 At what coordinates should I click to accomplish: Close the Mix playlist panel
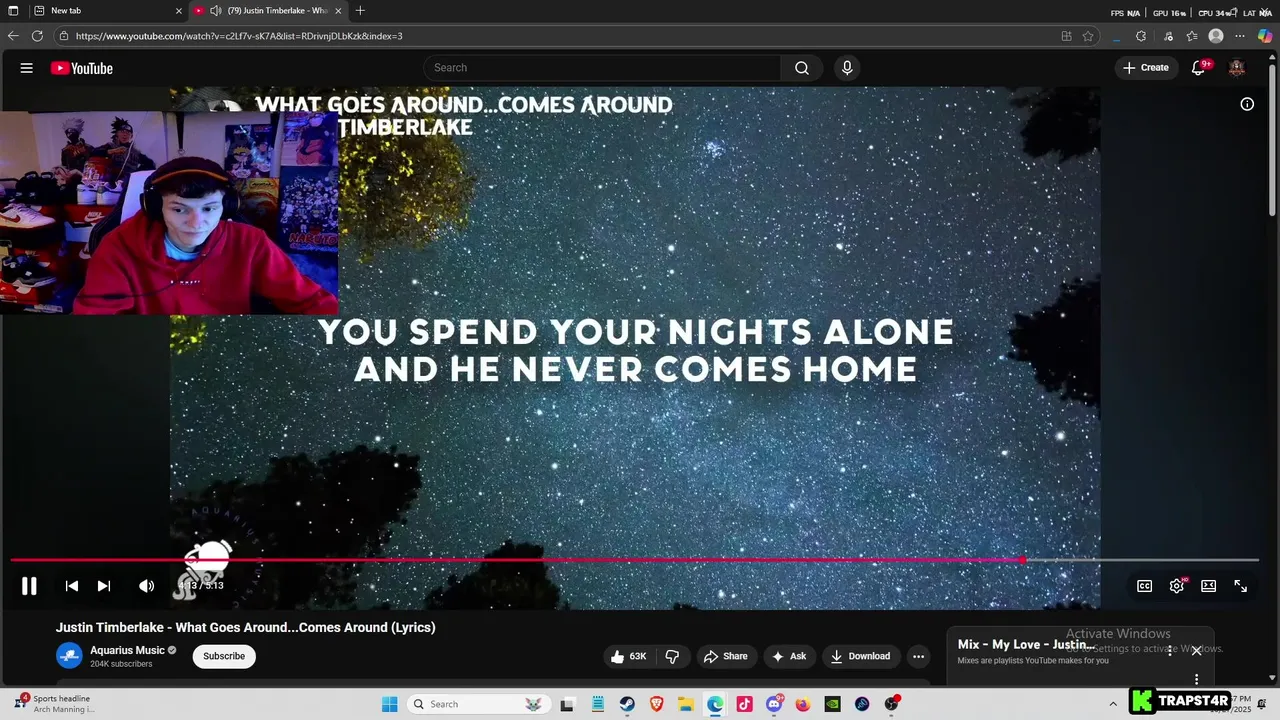[1196, 650]
